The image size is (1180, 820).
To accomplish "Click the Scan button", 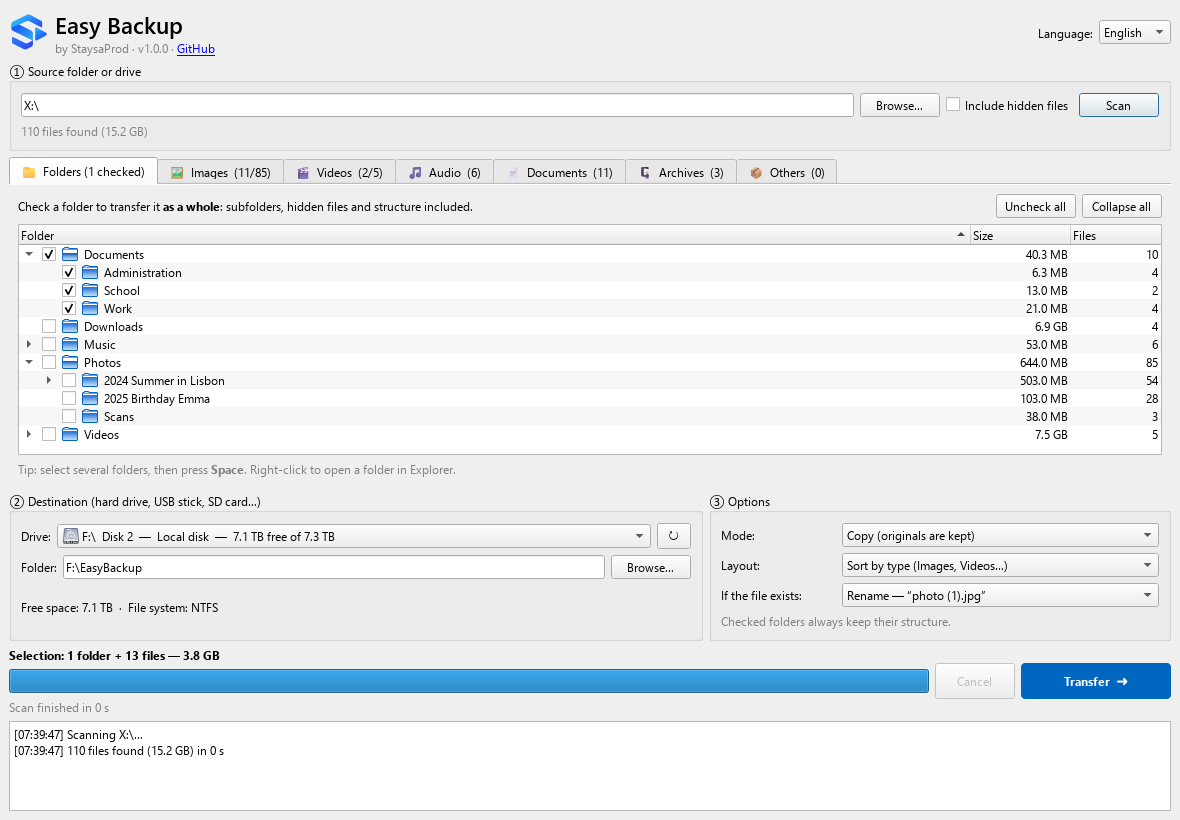I will 1118,105.
